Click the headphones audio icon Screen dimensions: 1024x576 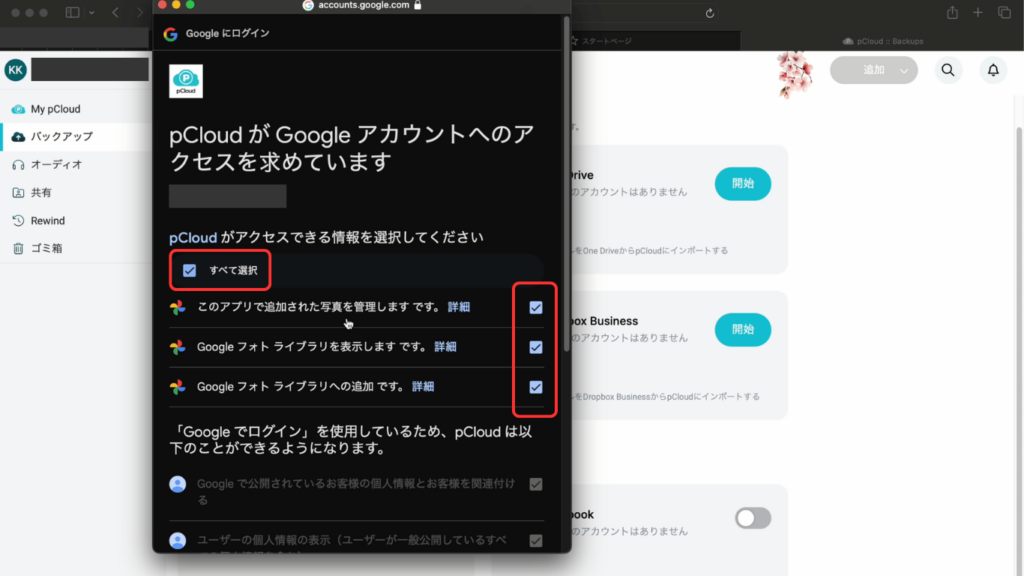coord(18,165)
